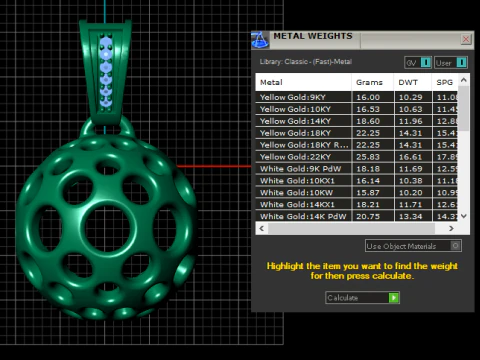
Task: Click the scroll down arrow of metal list
Action: tap(464, 216)
